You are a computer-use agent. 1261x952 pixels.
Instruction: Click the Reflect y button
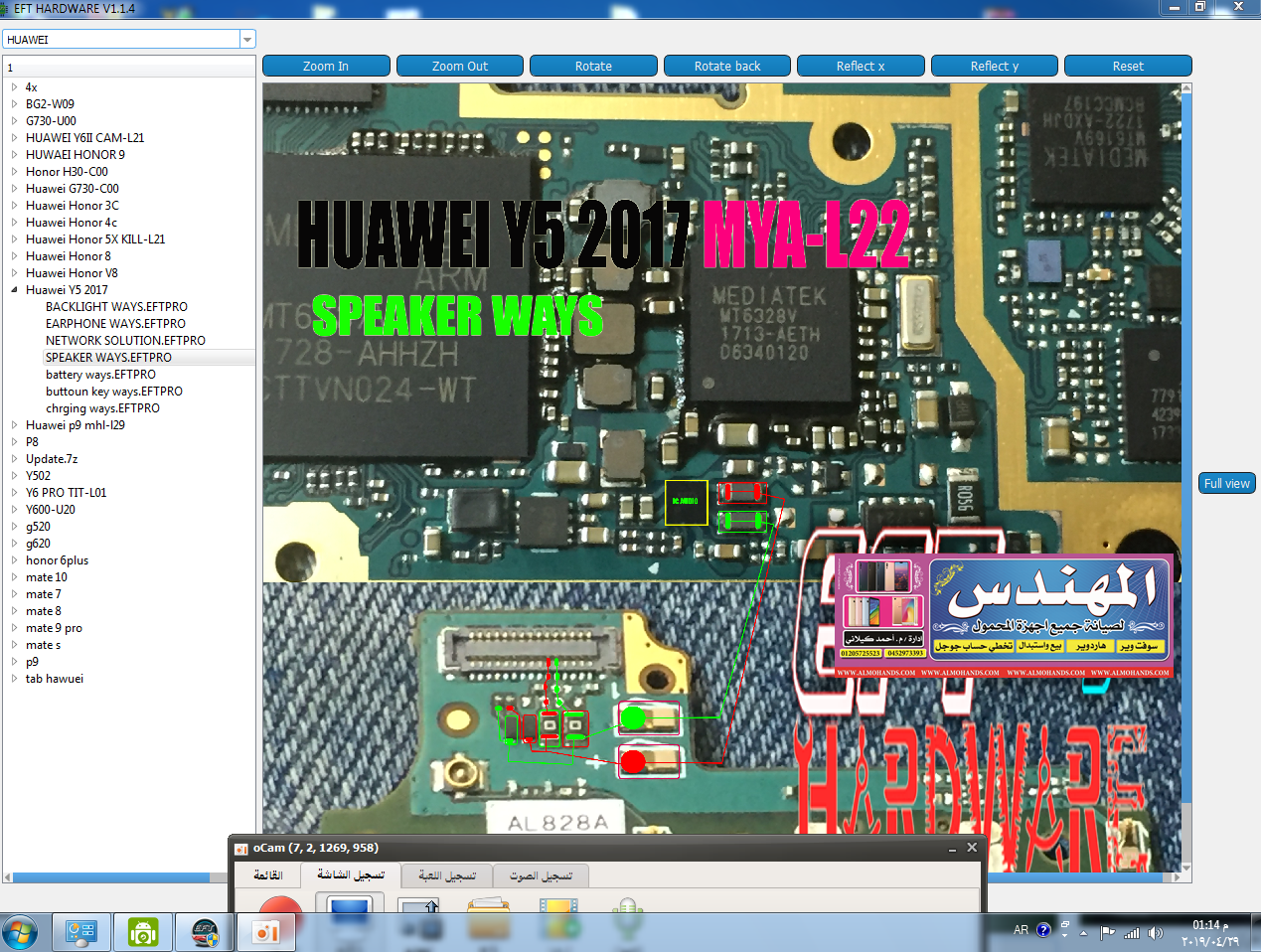[x=995, y=66]
